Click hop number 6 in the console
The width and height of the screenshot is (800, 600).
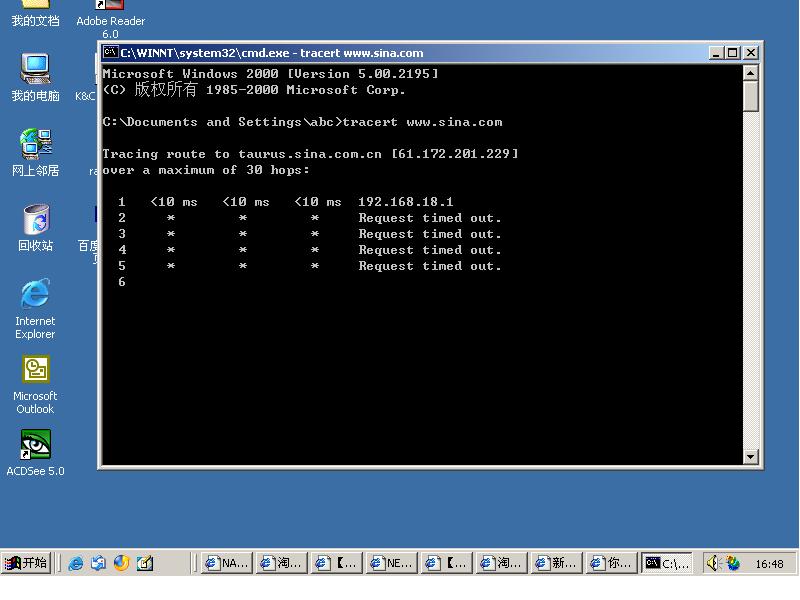(x=121, y=282)
